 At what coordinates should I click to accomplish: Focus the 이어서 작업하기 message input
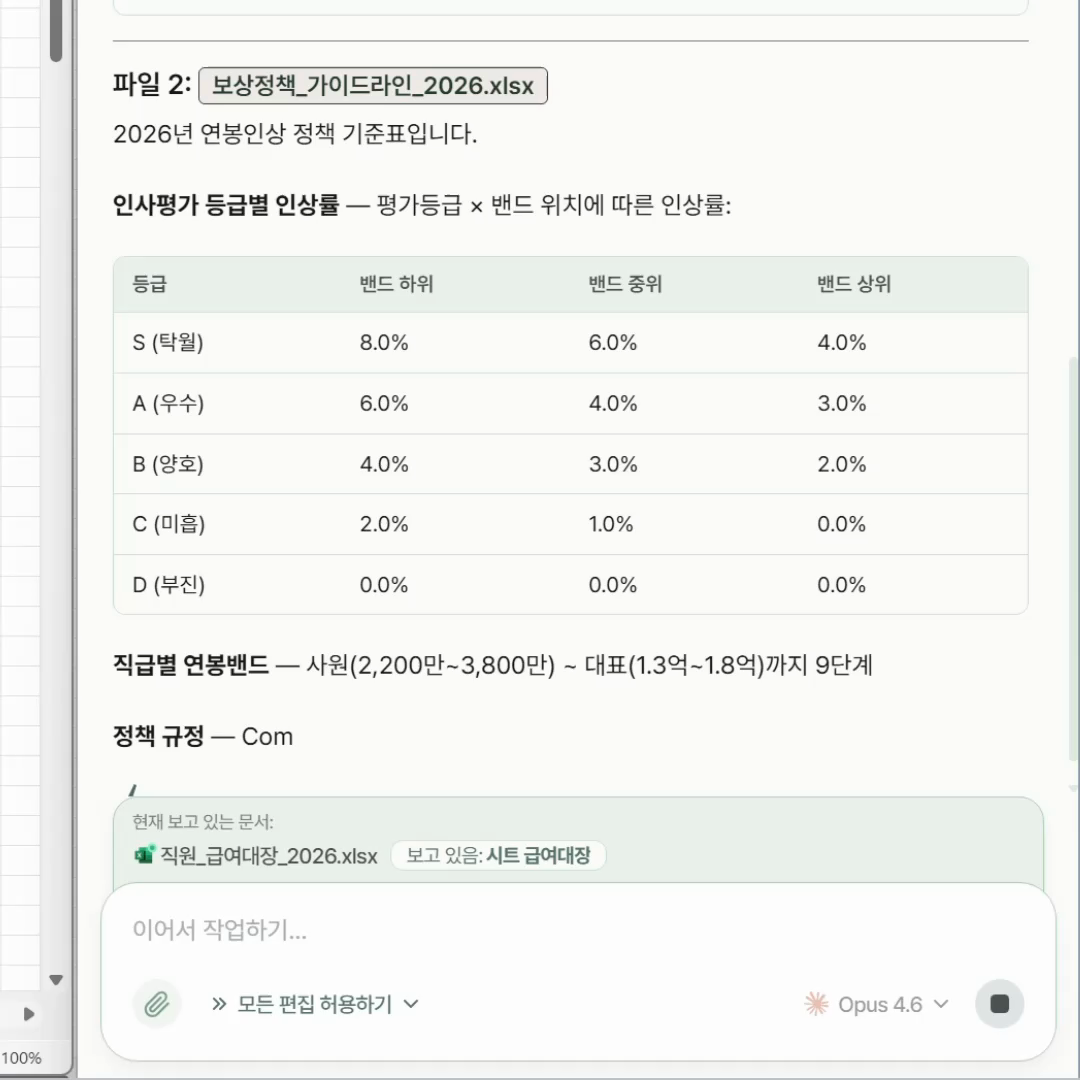[x=578, y=931]
